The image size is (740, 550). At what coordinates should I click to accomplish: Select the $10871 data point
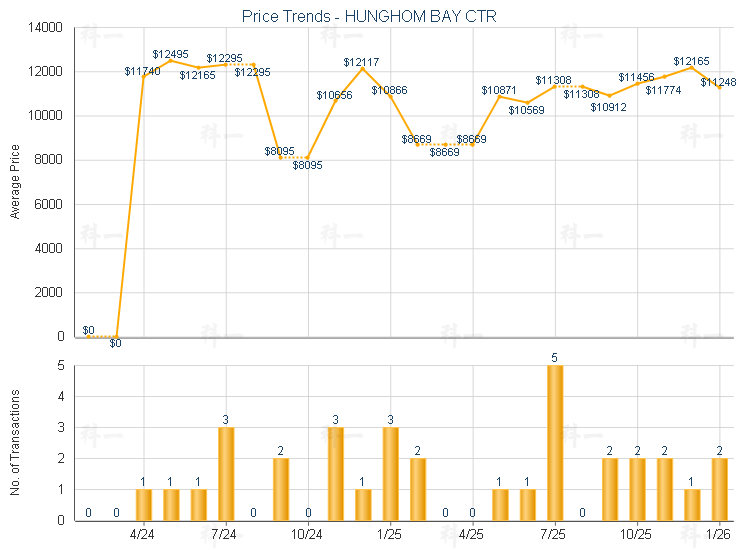click(x=499, y=96)
